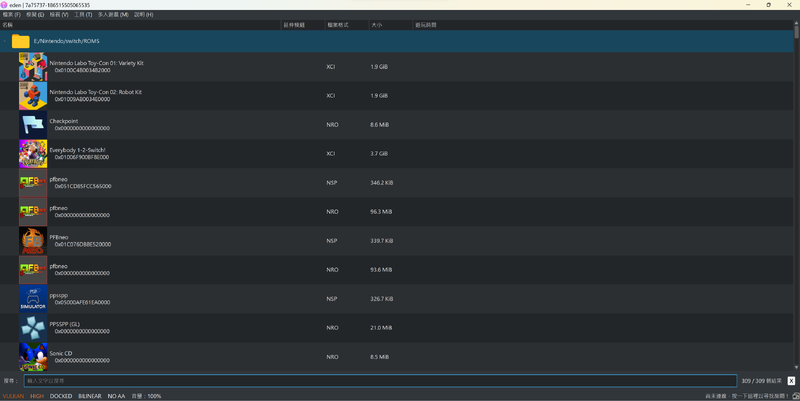Switch BILINEAR scaling filter

(90, 396)
